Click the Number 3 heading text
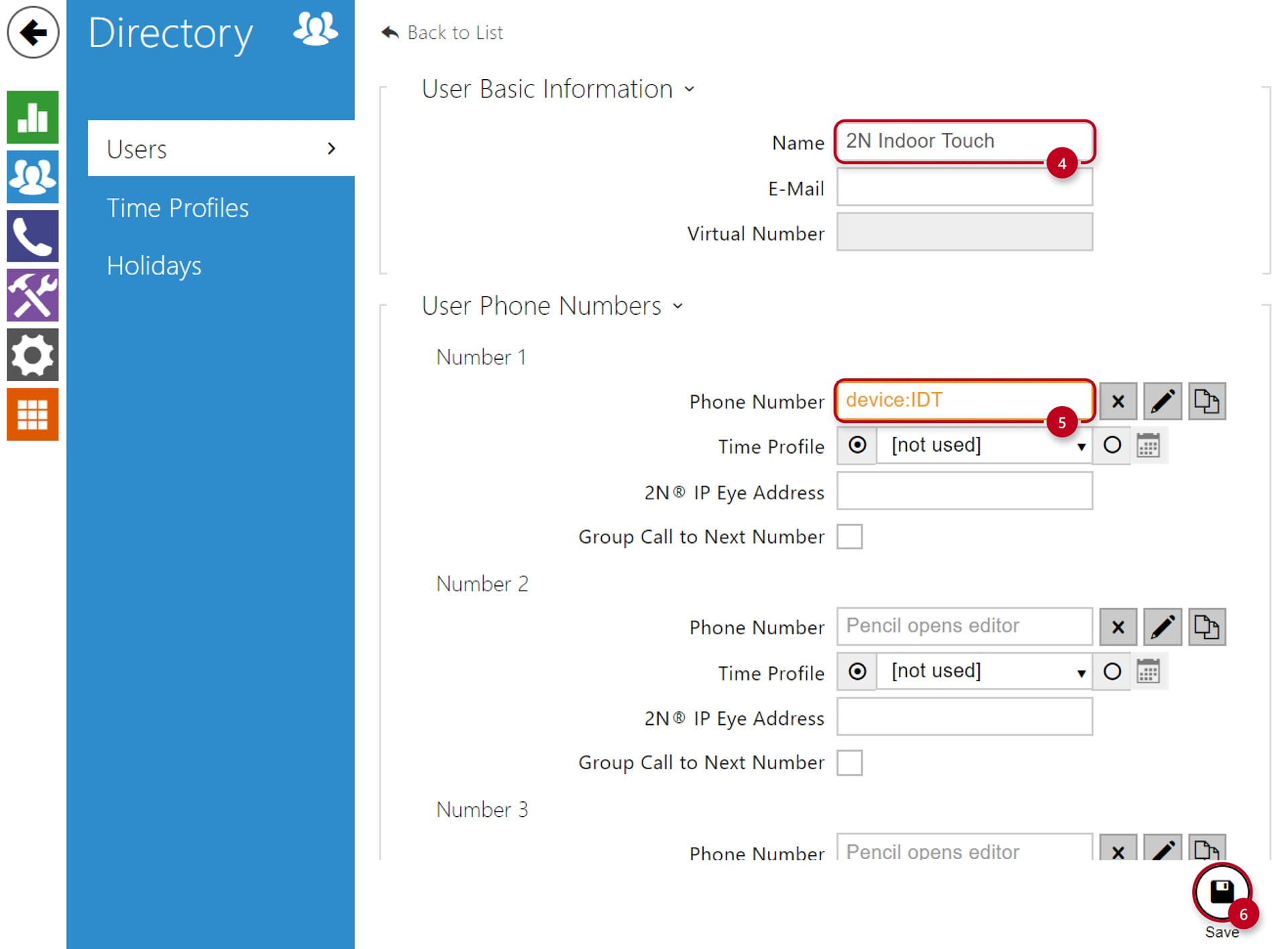The height and width of the screenshot is (949, 1288). click(482, 809)
